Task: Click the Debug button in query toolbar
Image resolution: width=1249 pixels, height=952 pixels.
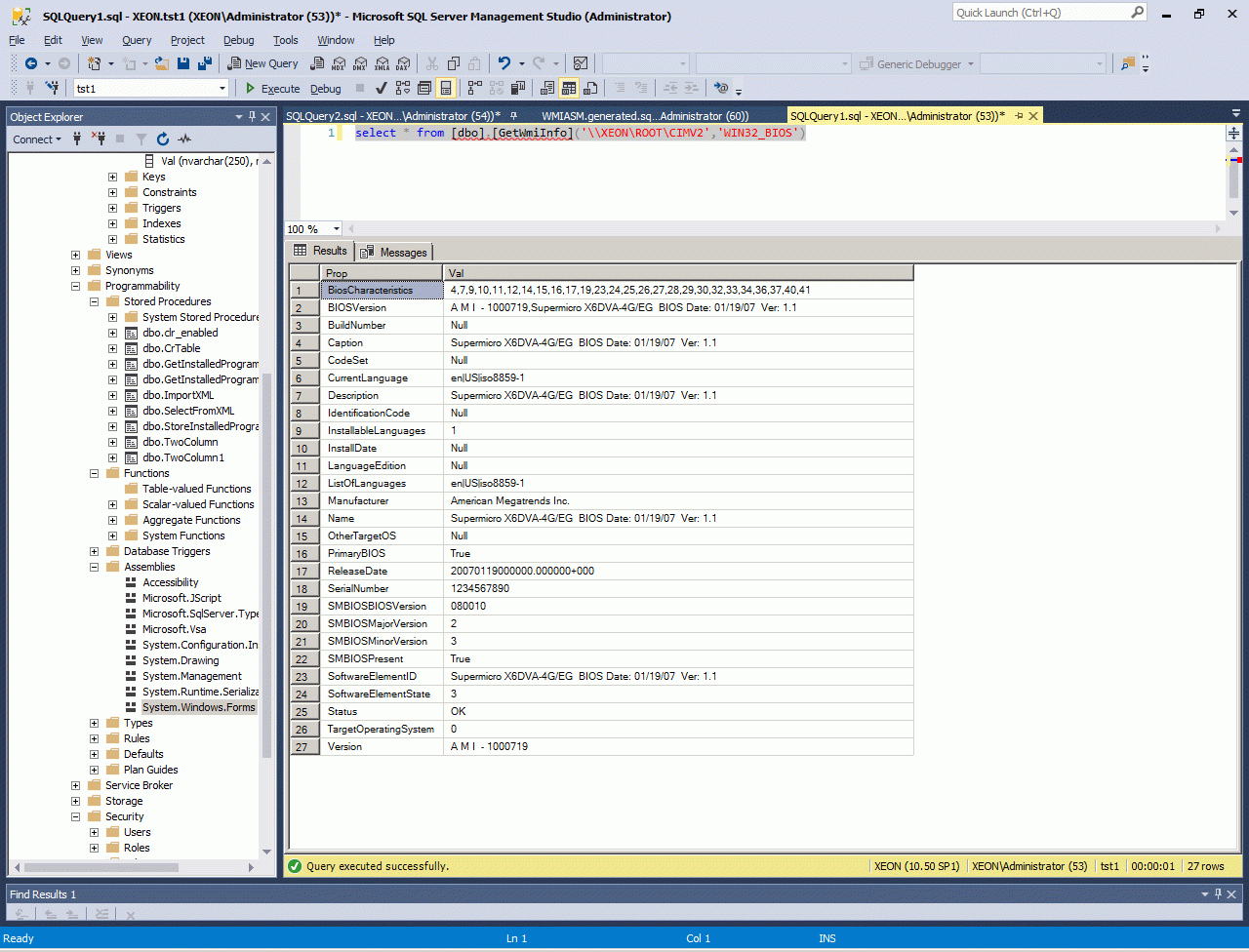Action: click(326, 88)
